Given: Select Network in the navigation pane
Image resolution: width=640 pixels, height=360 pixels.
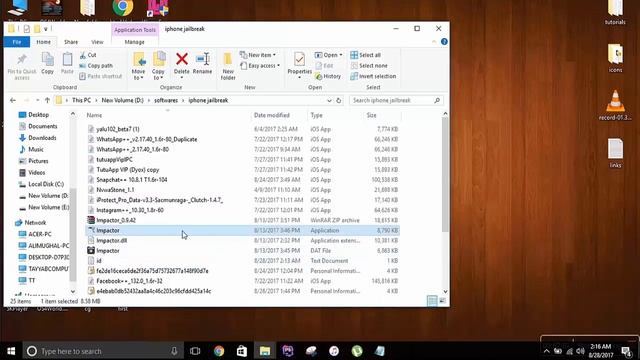Looking at the screenshot, I should coord(35,223).
